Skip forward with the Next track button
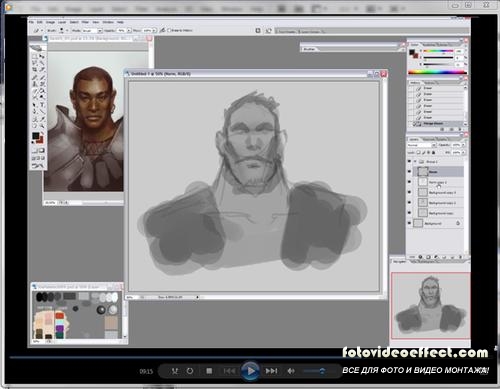This screenshot has height=389, width=500. 271,371
